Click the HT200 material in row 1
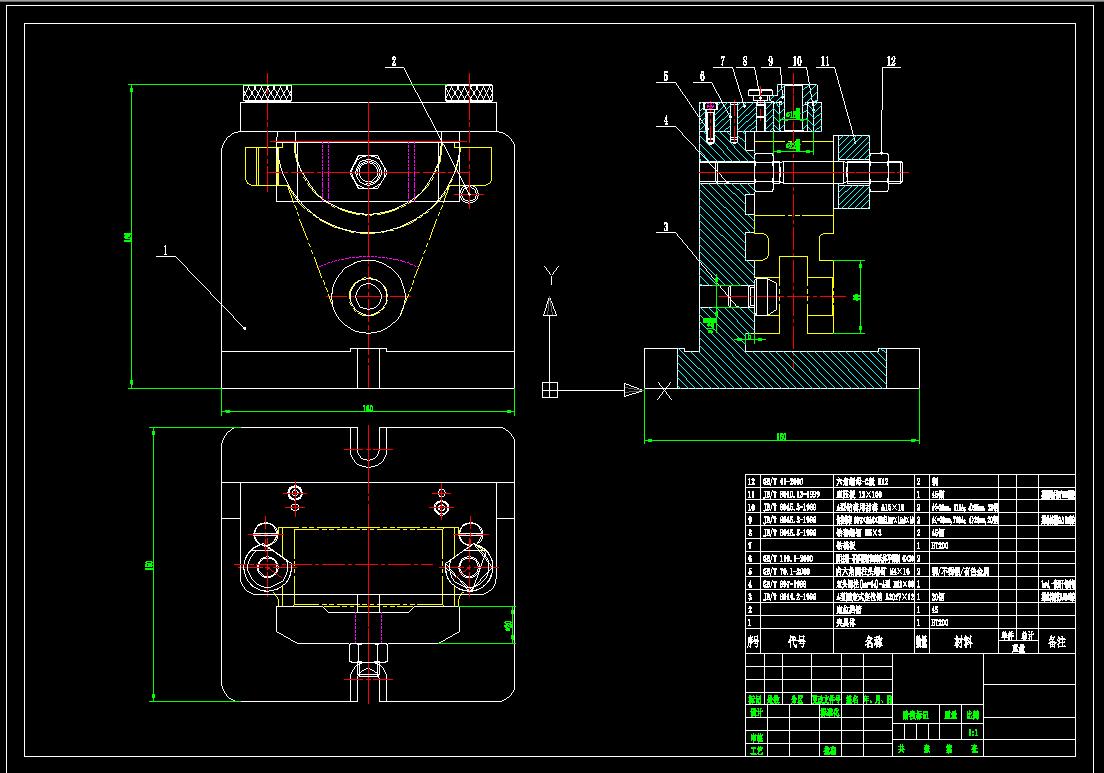 [x=940, y=623]
